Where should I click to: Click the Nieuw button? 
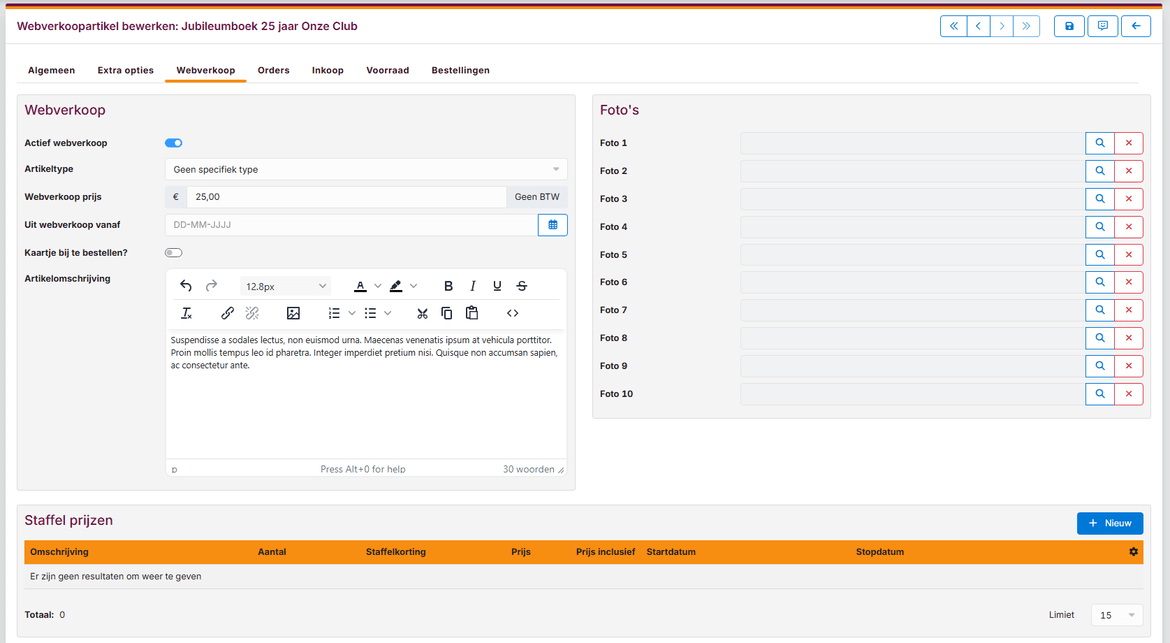pos(1109,523)
